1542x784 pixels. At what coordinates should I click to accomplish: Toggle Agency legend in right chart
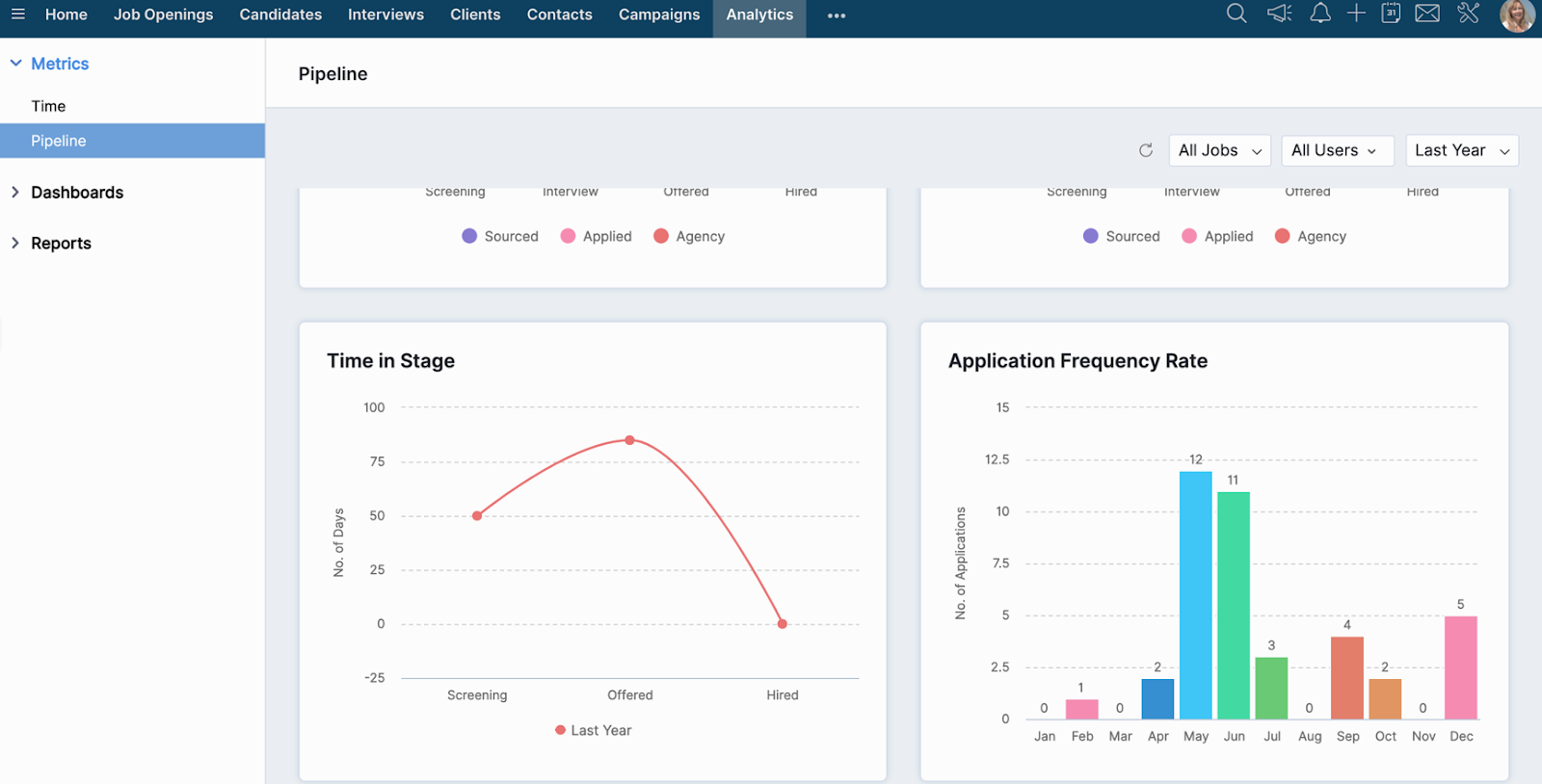(1311, 236)
